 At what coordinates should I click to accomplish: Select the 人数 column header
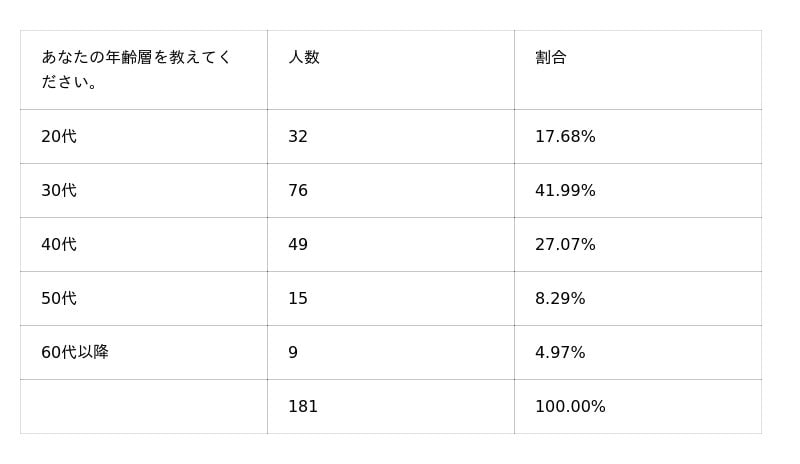click(304, 58)
